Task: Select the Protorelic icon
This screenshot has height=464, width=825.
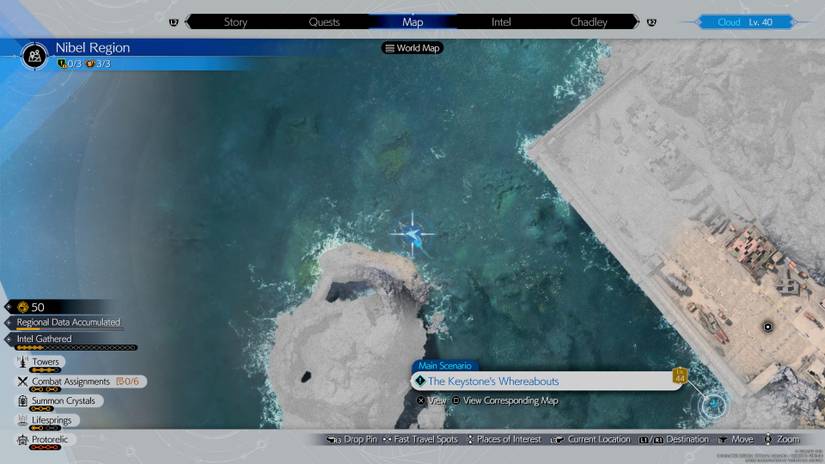Action: [22, 440]
